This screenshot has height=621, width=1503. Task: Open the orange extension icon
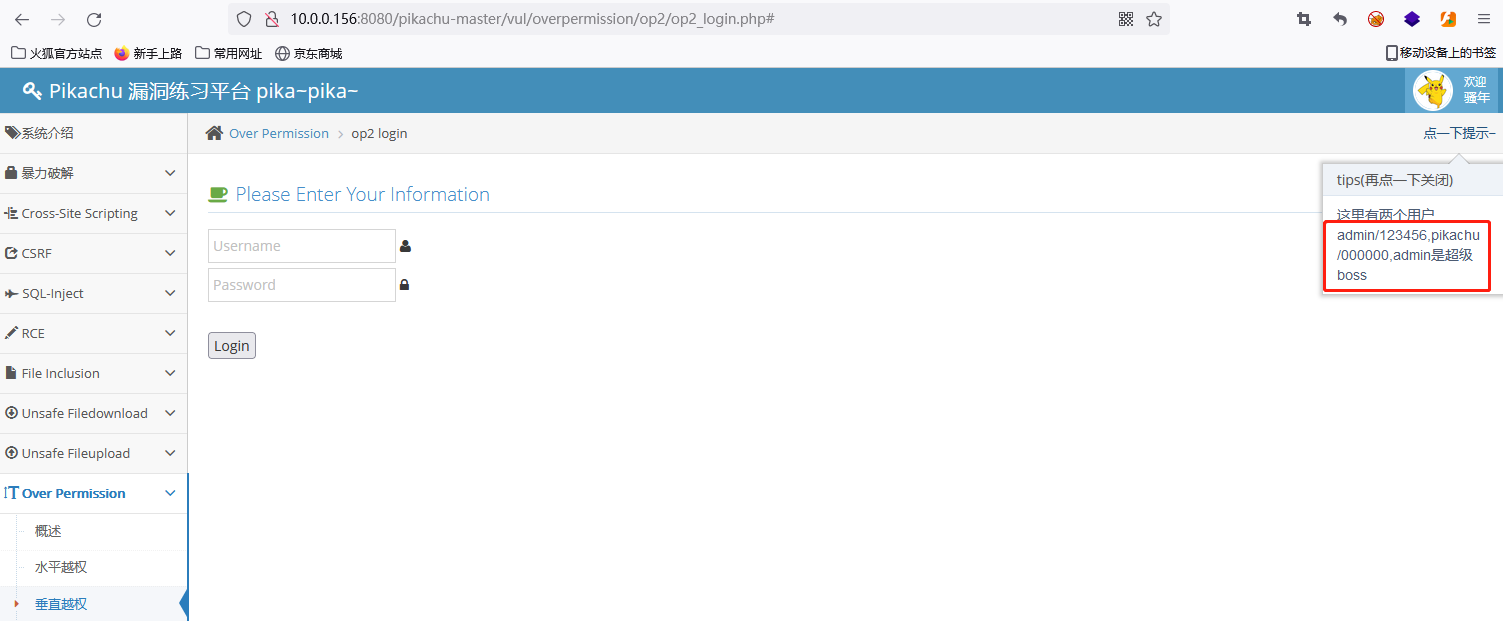pos(1448,19)
